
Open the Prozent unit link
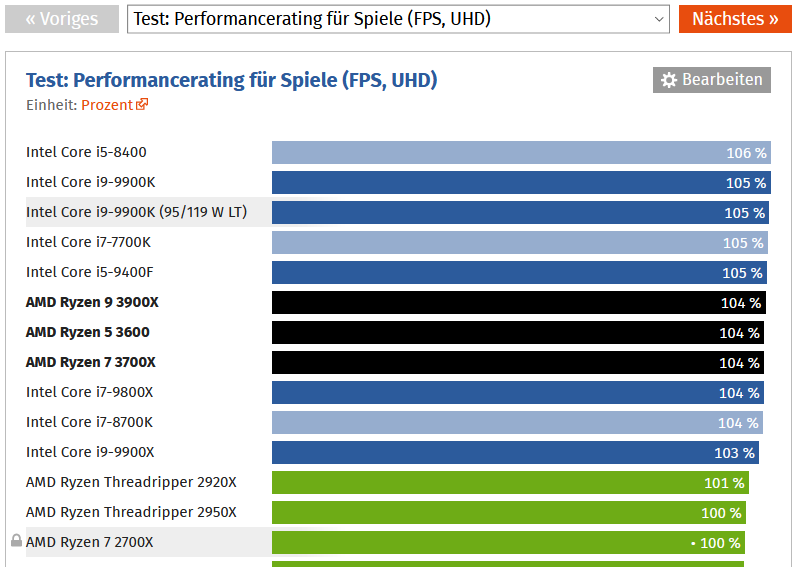click(x=107, y=105)
